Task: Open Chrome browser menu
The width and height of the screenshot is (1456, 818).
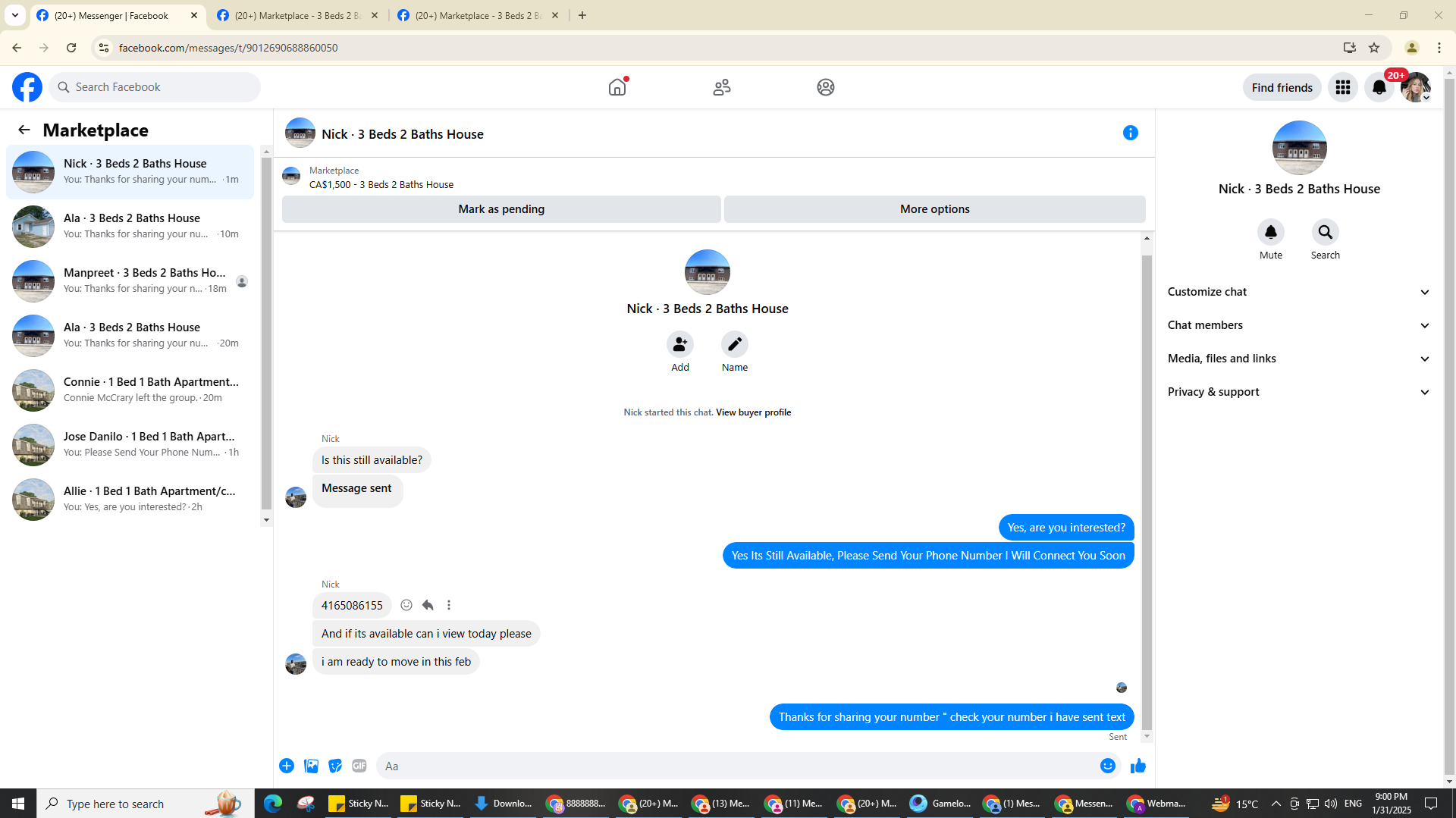Action: 1439,48
